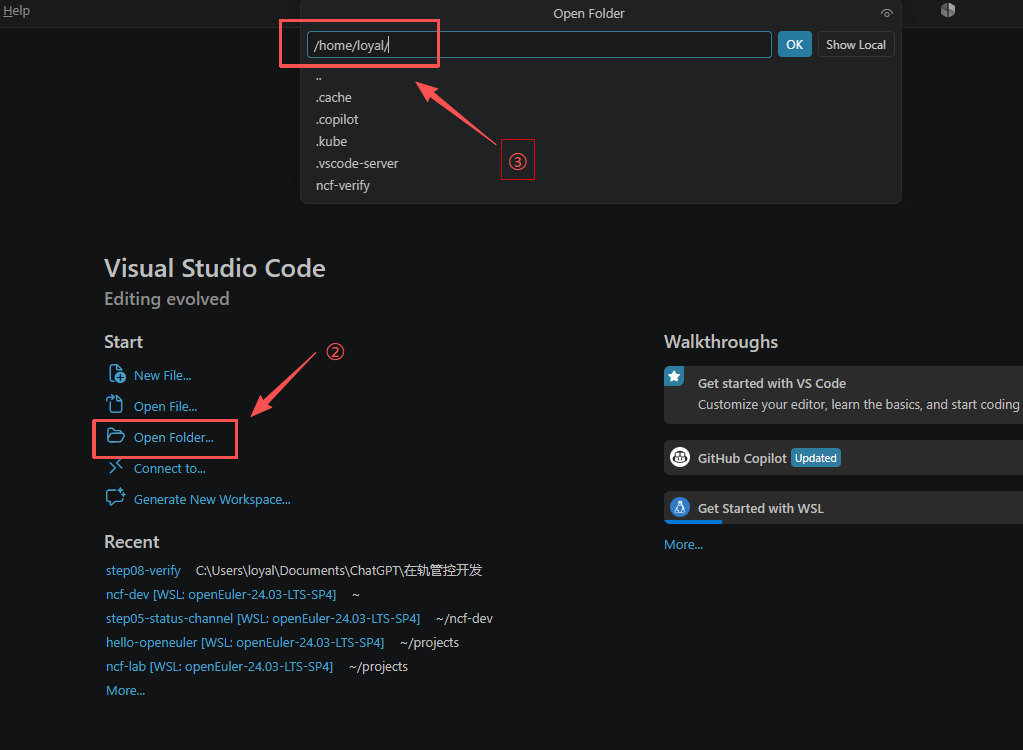Click the New File icon
Image resolution: width=1023 pixels, height=750 pixels.
[x=116, y=374]
